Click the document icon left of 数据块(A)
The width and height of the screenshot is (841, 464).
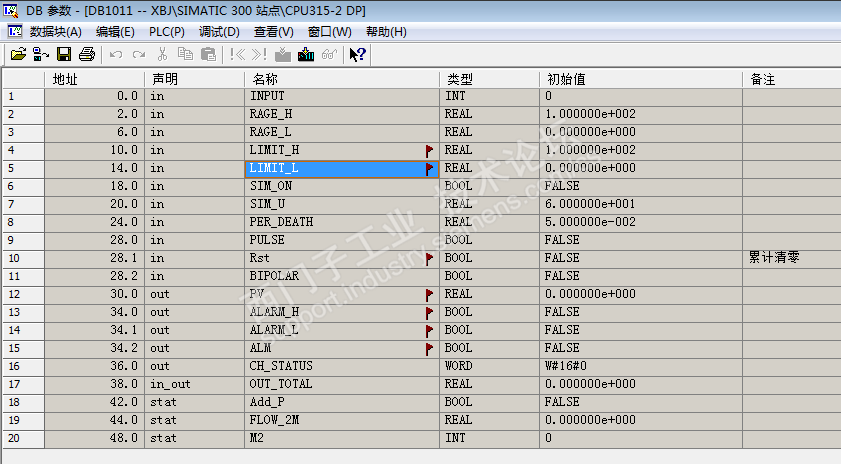tap(14, 31)
